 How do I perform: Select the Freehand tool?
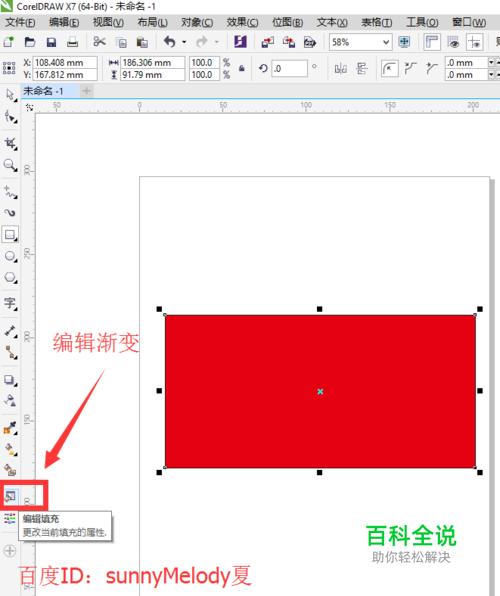[x=10, y=192]
